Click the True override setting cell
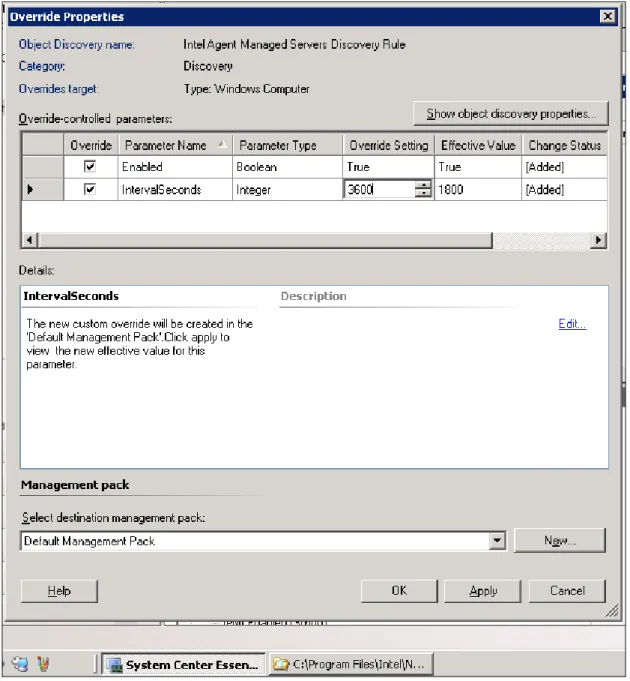Image resolution: width=630 pixels, height=681 pixels. pos(389,167)
